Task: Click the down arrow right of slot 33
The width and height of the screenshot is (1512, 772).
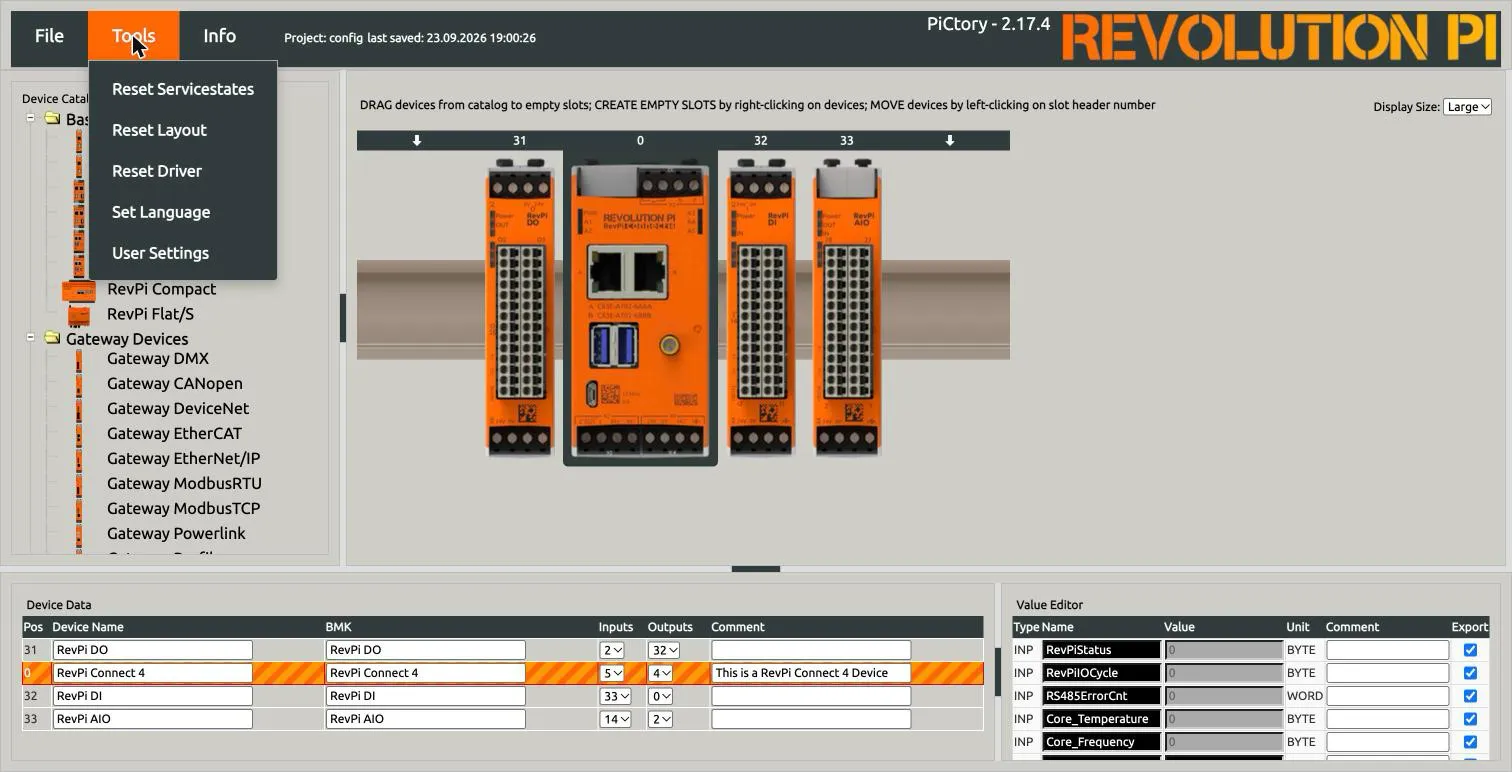Action: coord(950,141)
